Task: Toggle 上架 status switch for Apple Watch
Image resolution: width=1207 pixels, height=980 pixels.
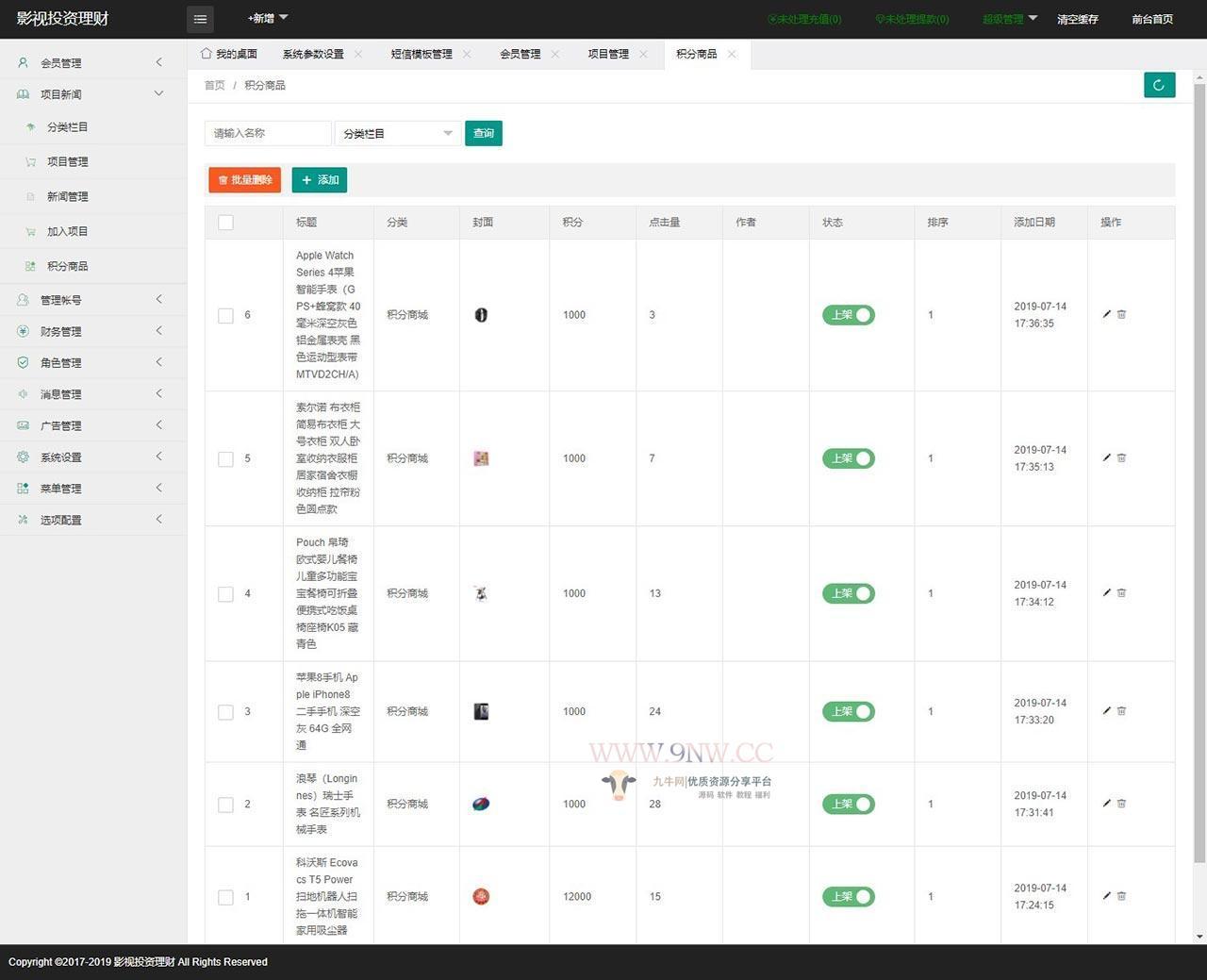Action: (849, 315)
